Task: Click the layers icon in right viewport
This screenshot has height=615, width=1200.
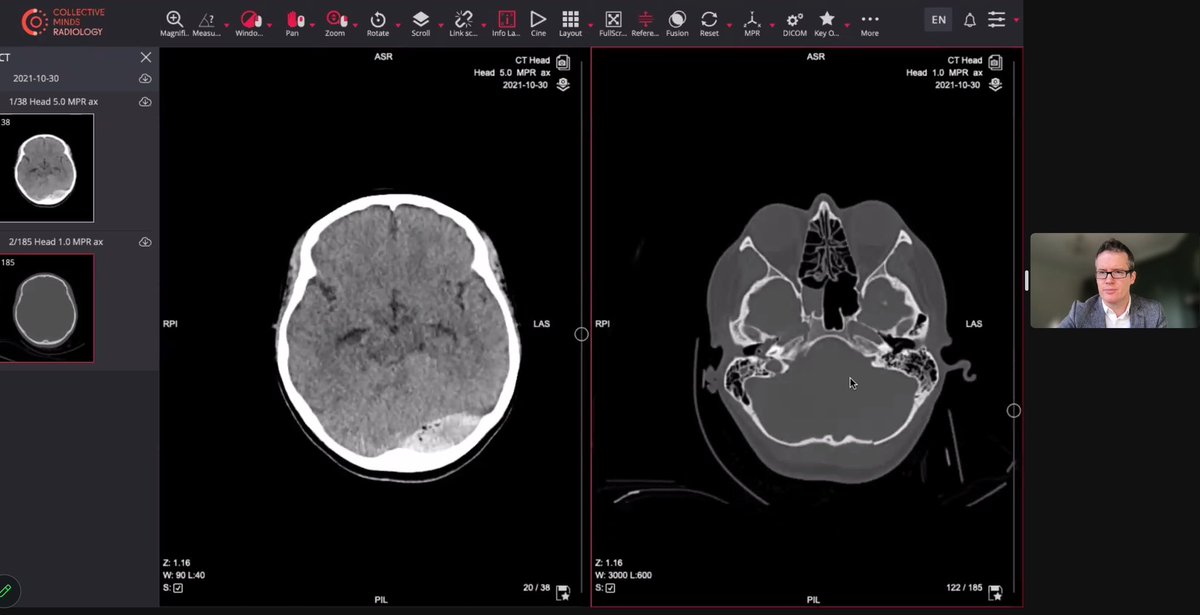Action: click(x=996, y=85)
